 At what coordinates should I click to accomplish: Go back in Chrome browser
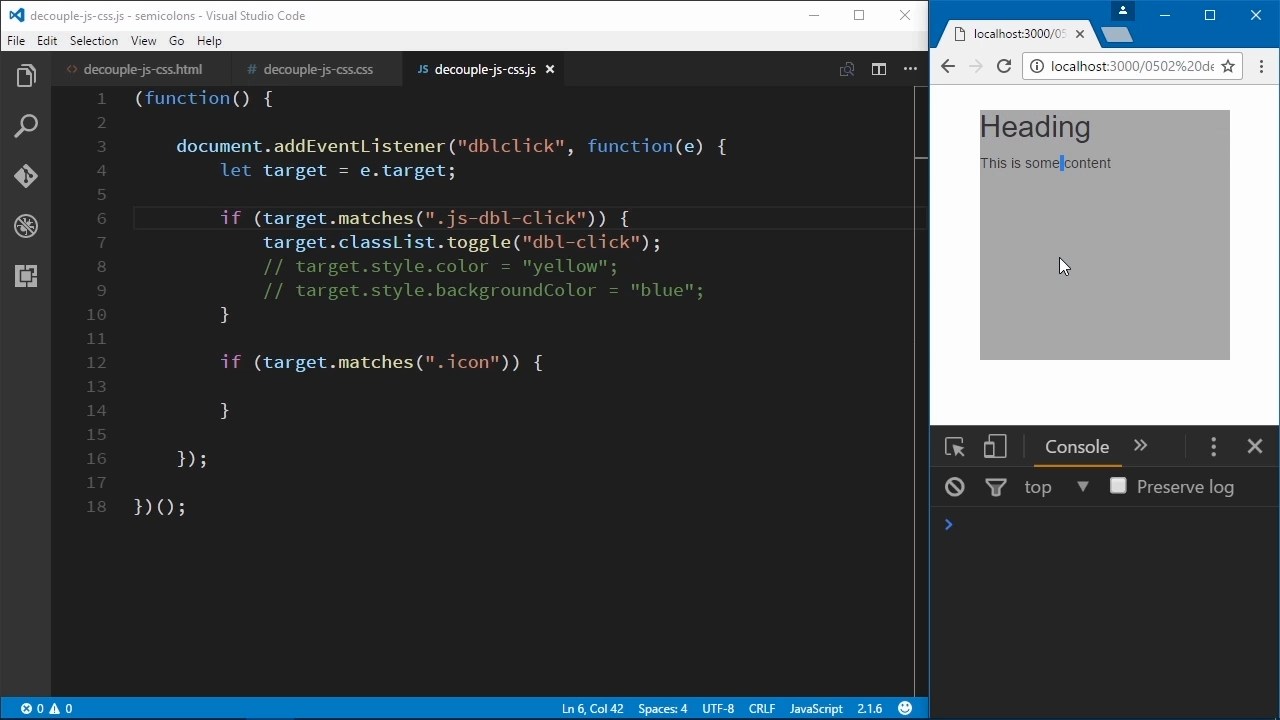coord(948,66)
